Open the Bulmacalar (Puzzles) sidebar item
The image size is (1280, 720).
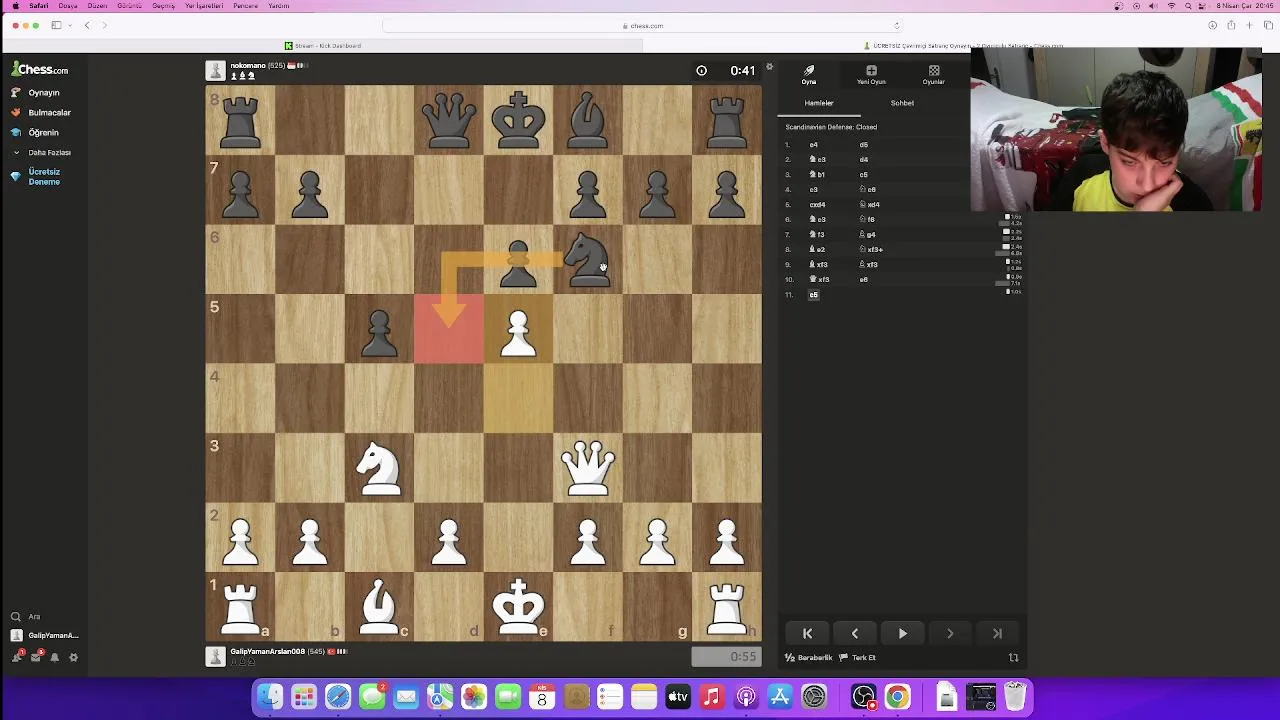41,112
